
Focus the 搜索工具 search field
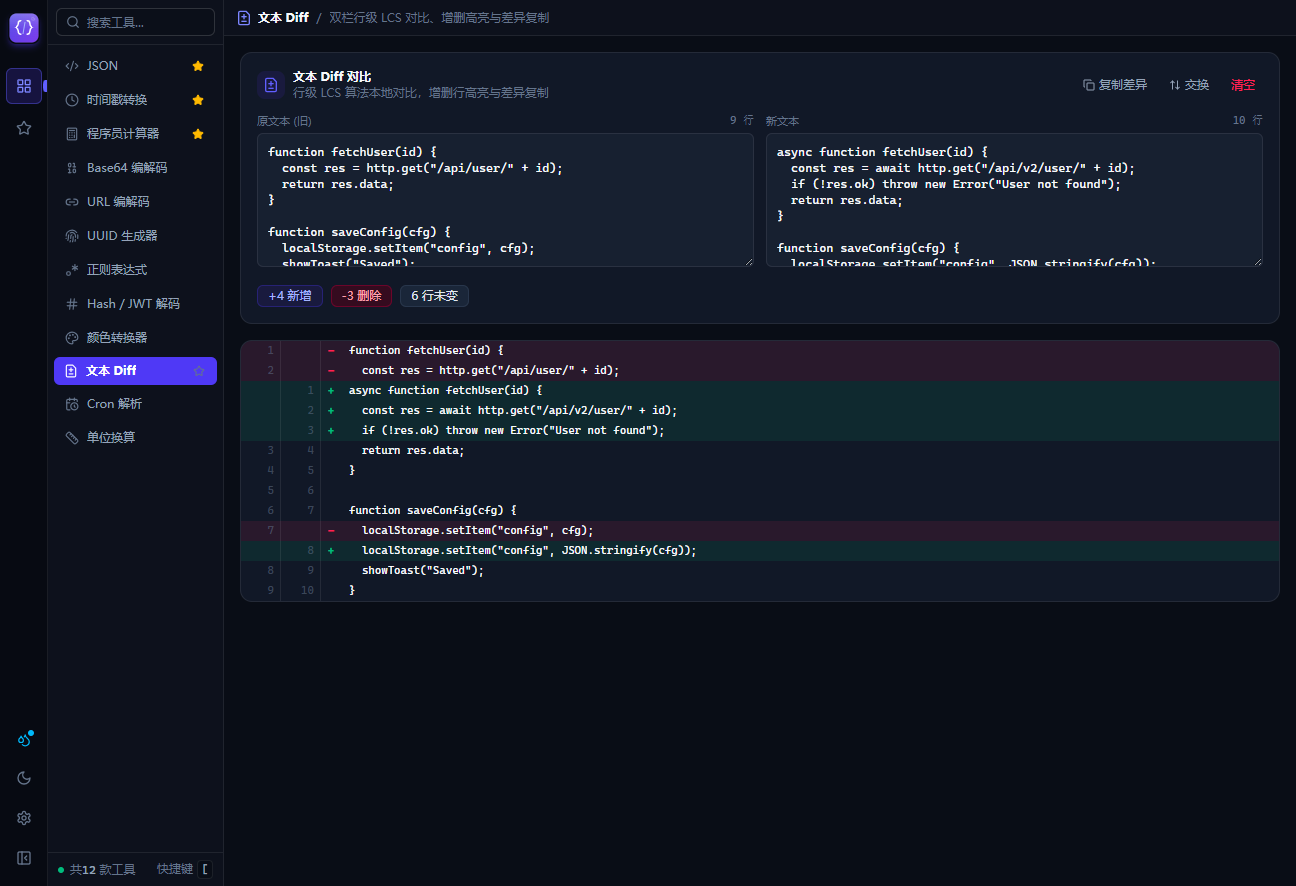point(135,22)
